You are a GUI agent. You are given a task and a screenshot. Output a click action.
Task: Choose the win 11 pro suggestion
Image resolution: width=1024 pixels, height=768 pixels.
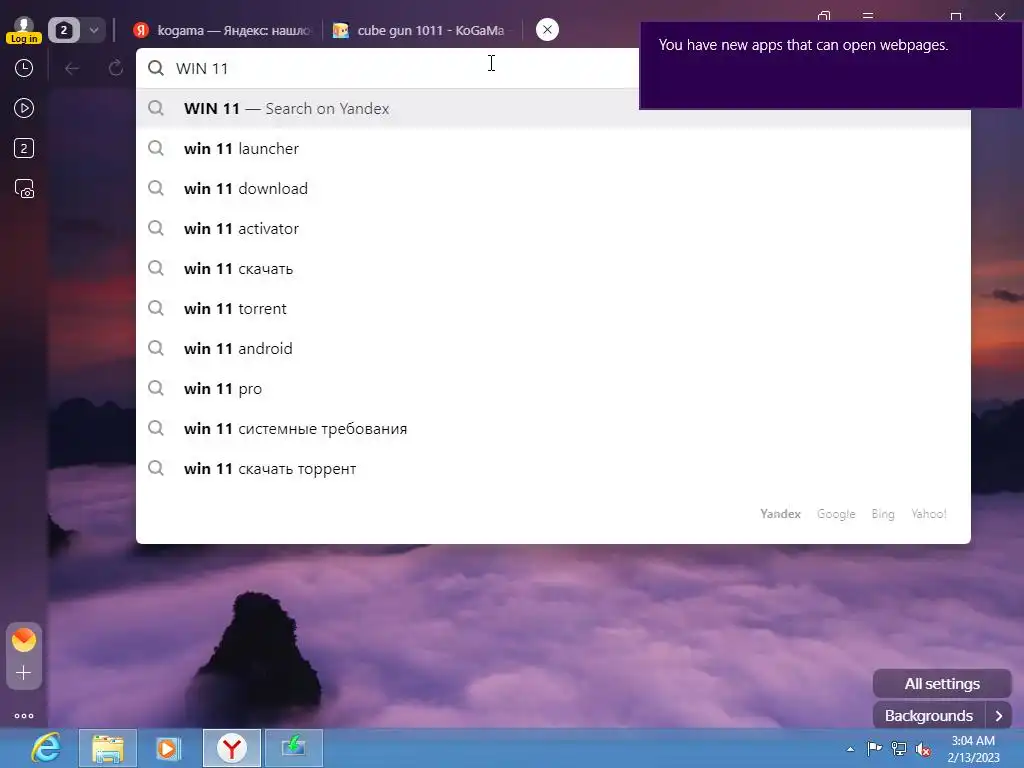point(553,389)
